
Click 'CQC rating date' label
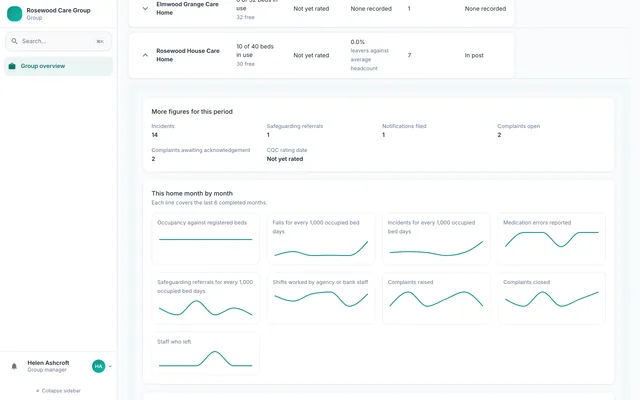tap(287, 150)
